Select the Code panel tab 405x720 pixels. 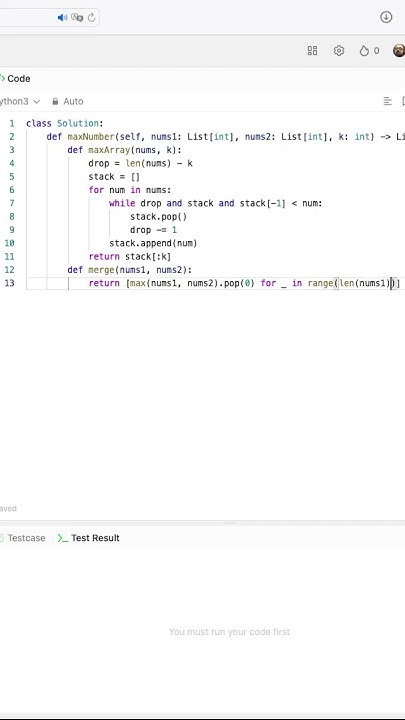[x=15, y=79]
